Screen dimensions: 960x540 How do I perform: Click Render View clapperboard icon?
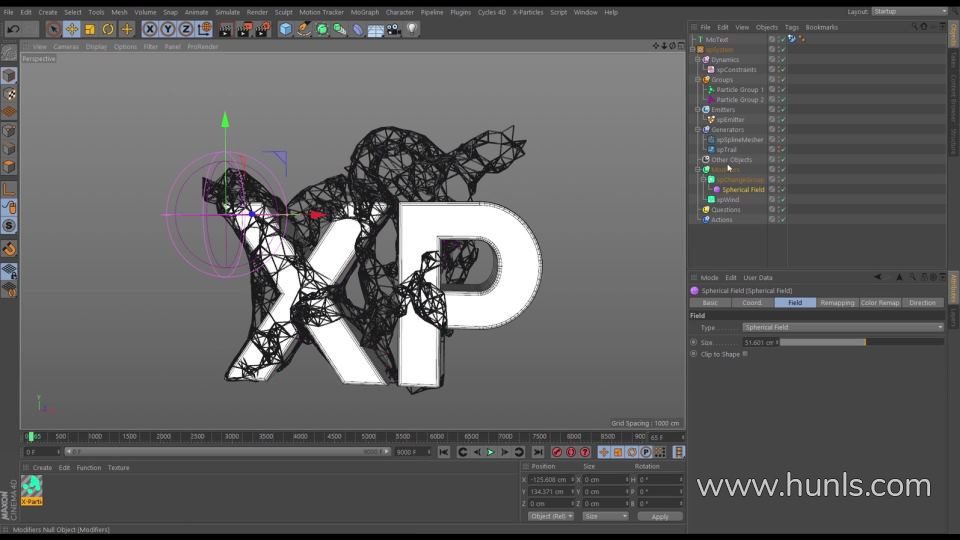click(x=225, y=29)
